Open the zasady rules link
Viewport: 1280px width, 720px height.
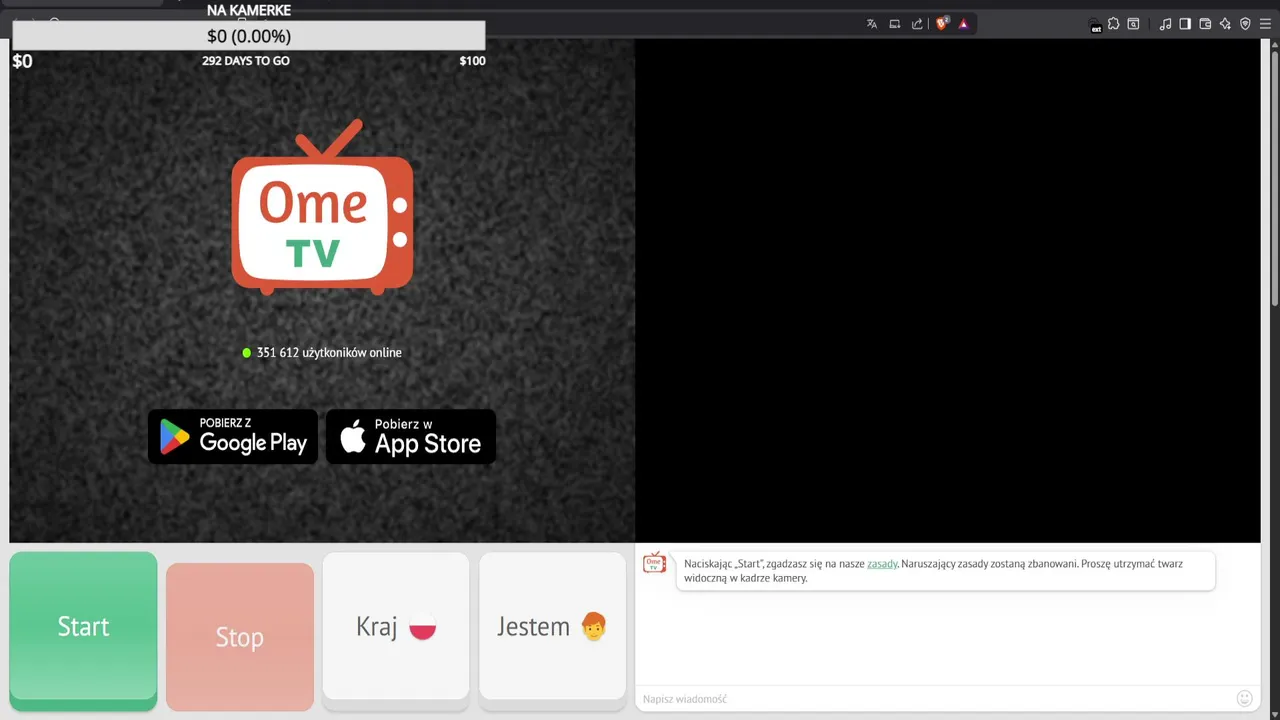tap(882, 564)
